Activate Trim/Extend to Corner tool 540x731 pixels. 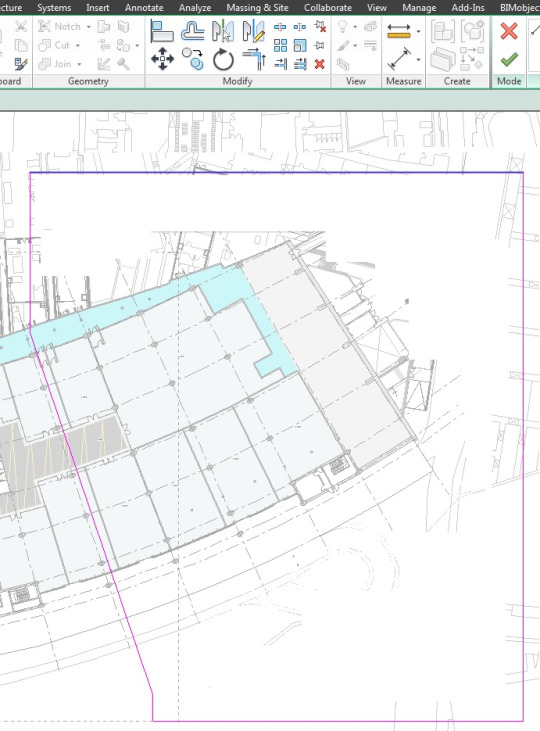point(254,60)
